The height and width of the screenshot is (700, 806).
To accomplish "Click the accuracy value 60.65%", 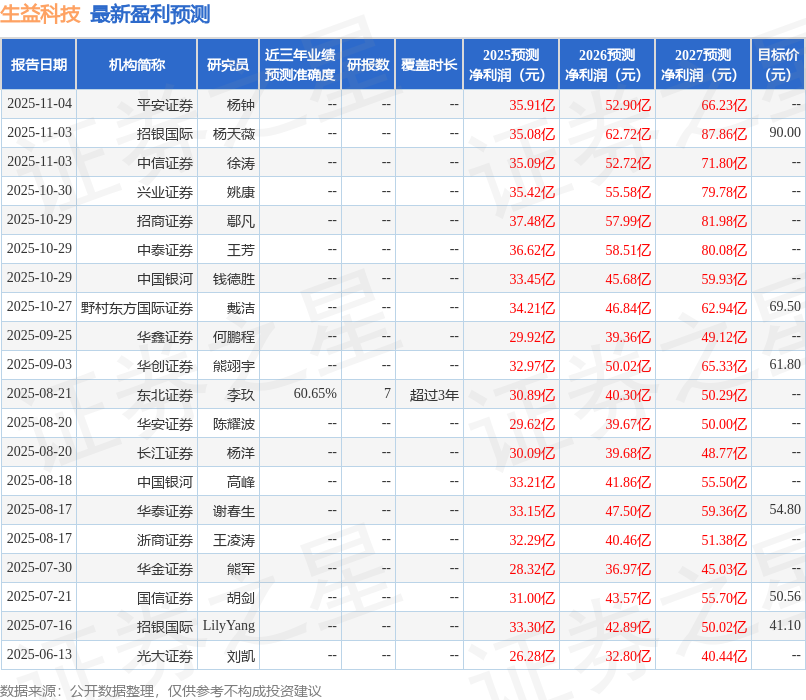I will [x=315, y=394].
